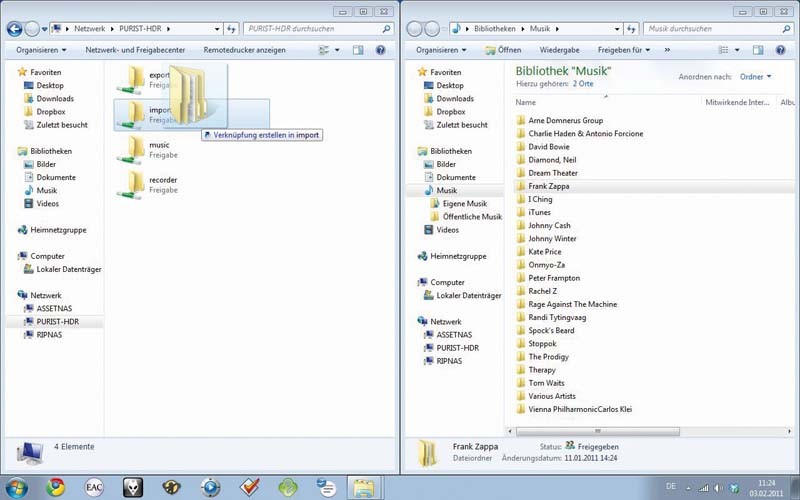Screen dimensions: 800x500
Task: Select Frank Zappa folder icon in list
Action: (x=520, y=186)
